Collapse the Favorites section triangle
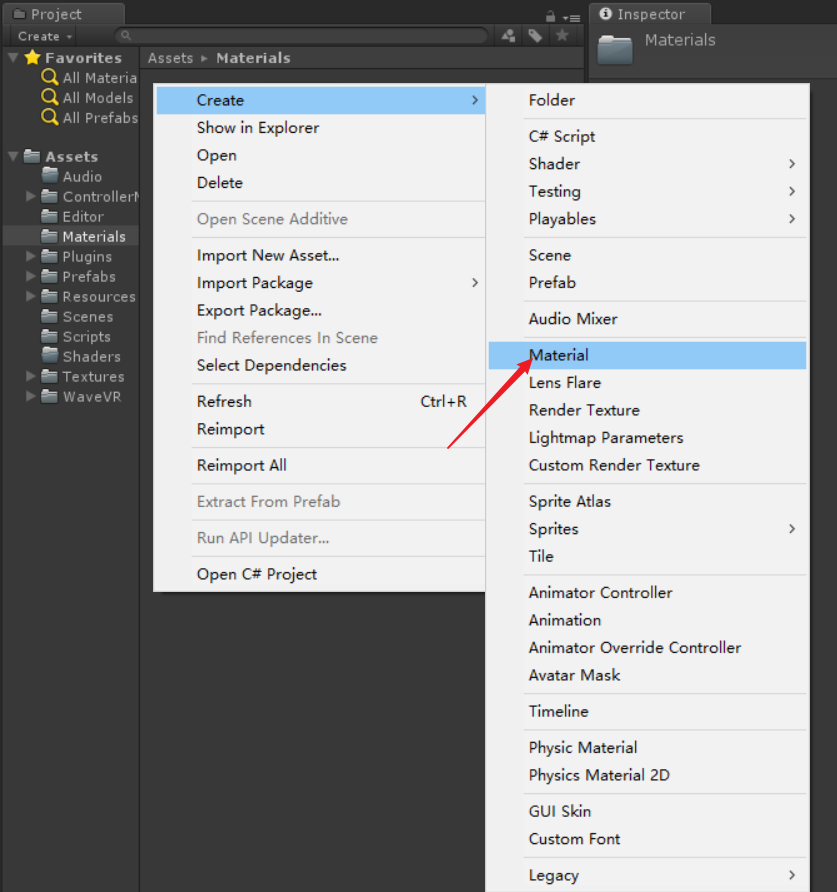This screenshot has width=837, height=892. coord(13,57)
